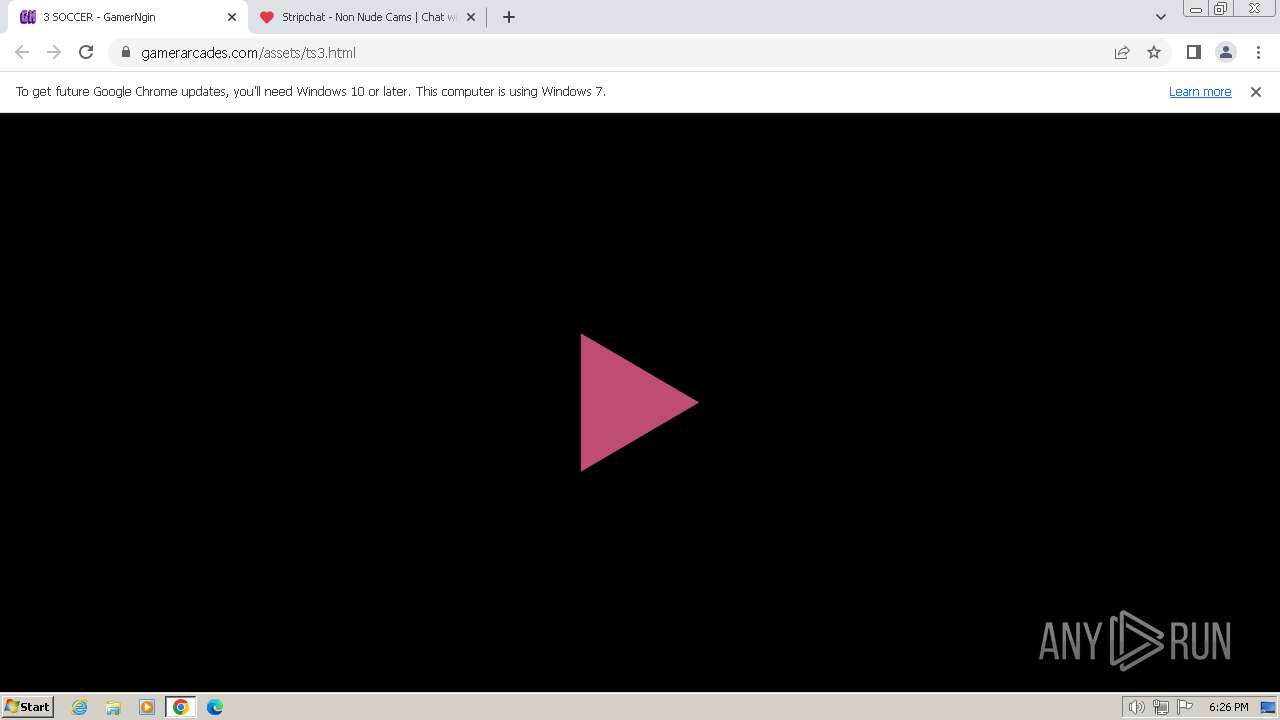Close the Stripchat tab

point(471,17)
